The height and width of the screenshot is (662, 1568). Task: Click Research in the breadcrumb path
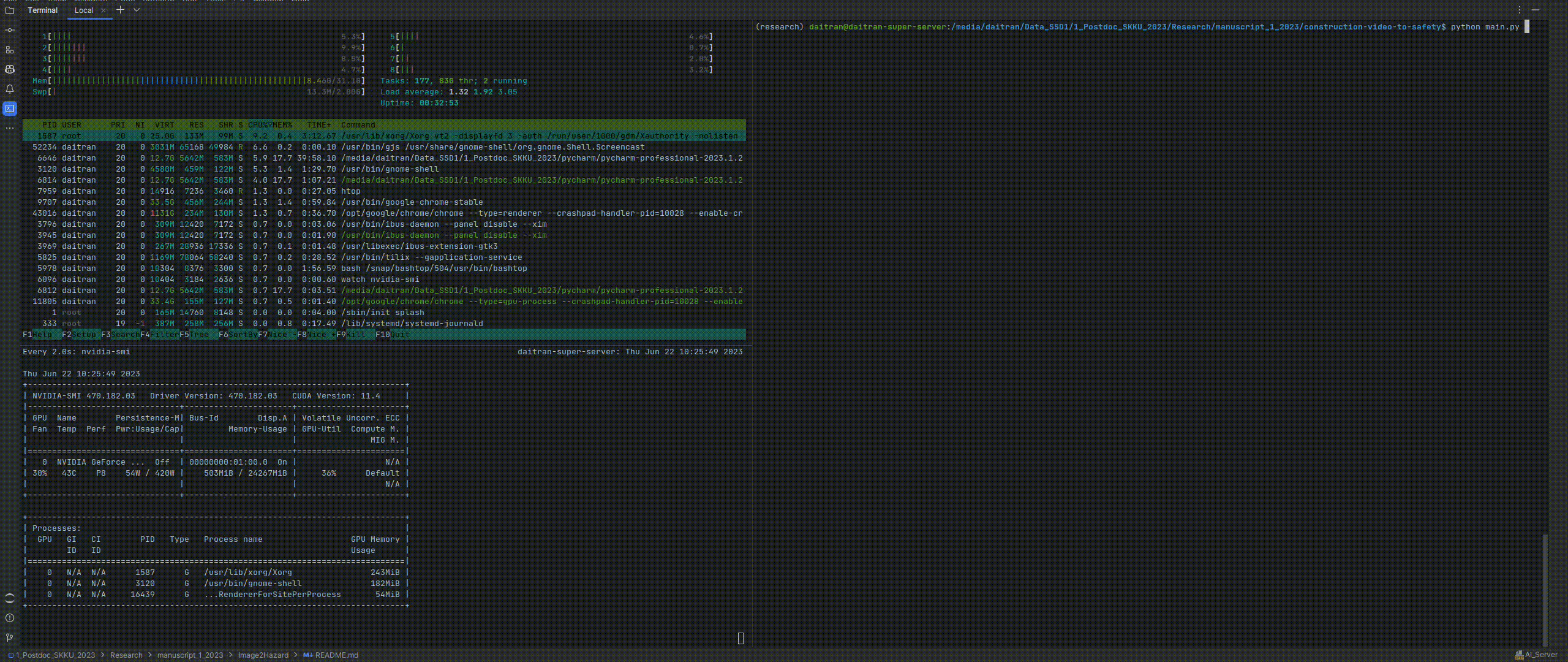pos(126,655)
